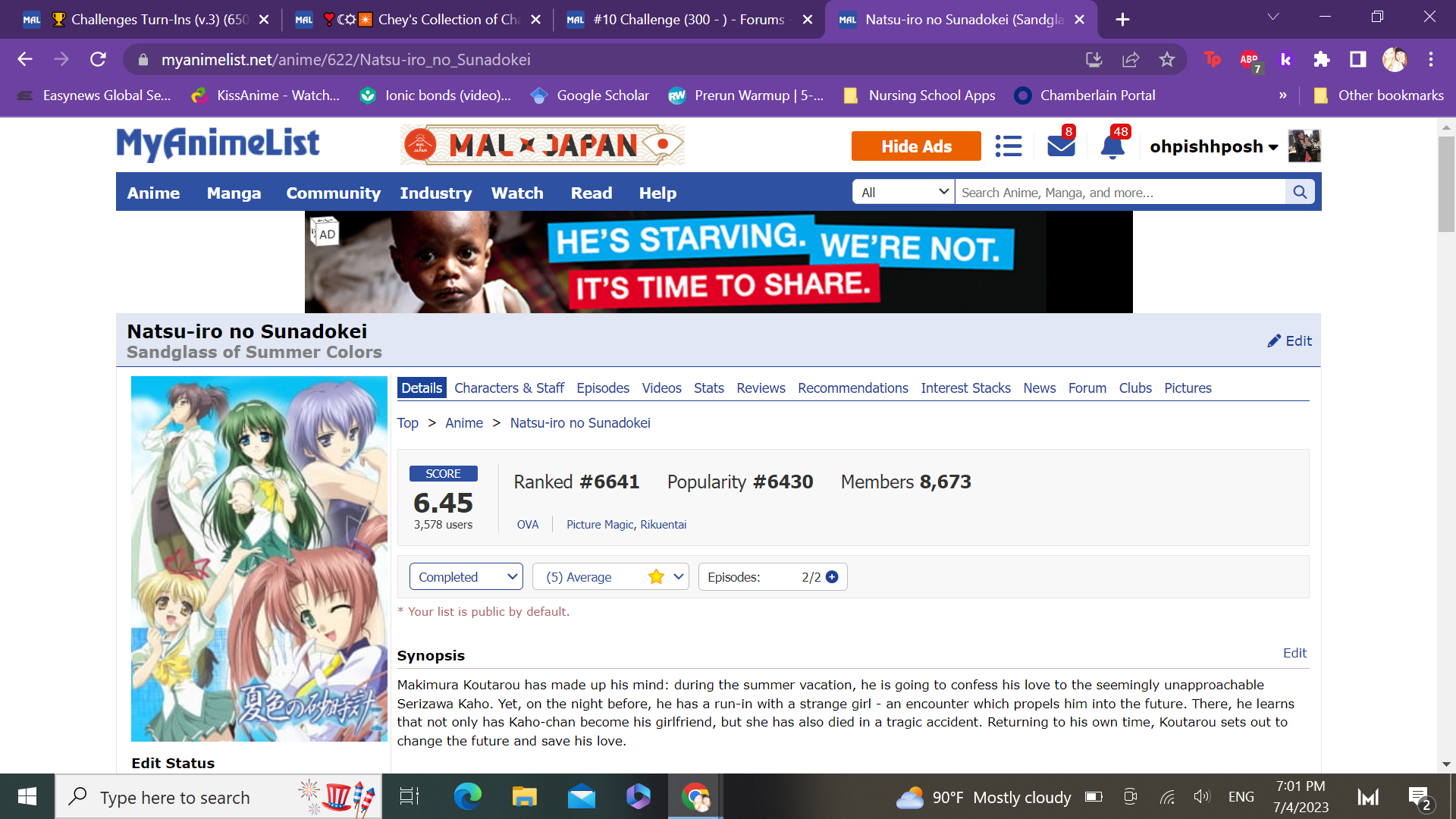Image resolution: width=1456 pixels, height=819 pixels.
Task: Open the Extensions puzzle icon
Action: 1322,59
